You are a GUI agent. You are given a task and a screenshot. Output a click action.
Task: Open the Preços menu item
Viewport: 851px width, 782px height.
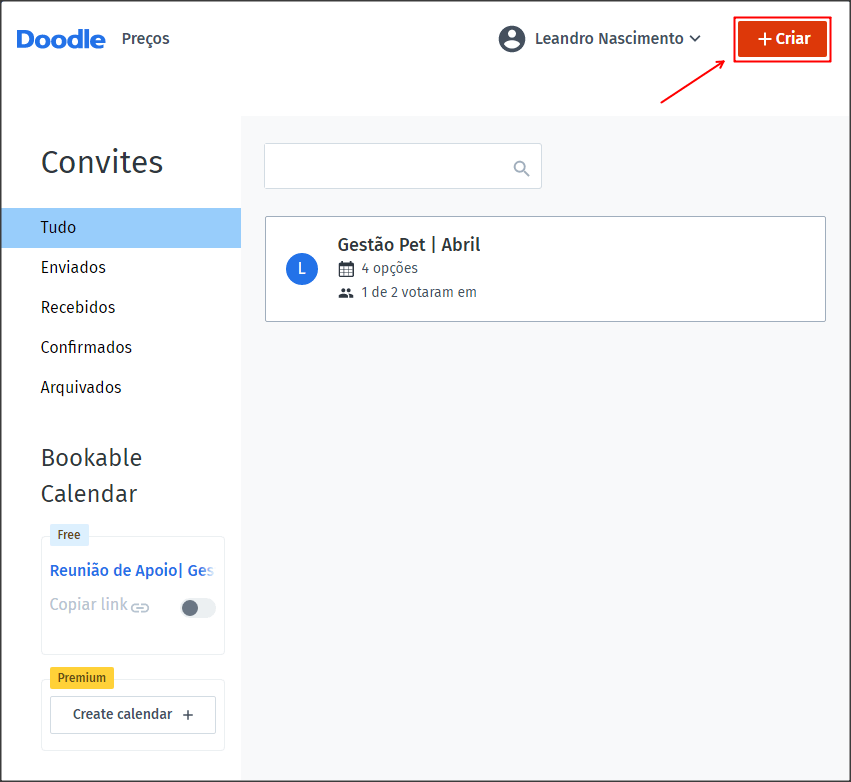145,39
